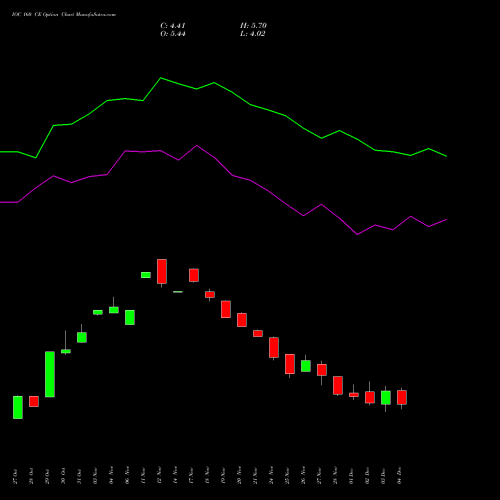Select the 20 Nov date label
This screenshot has width=500, height=500.
click(239, 476)
